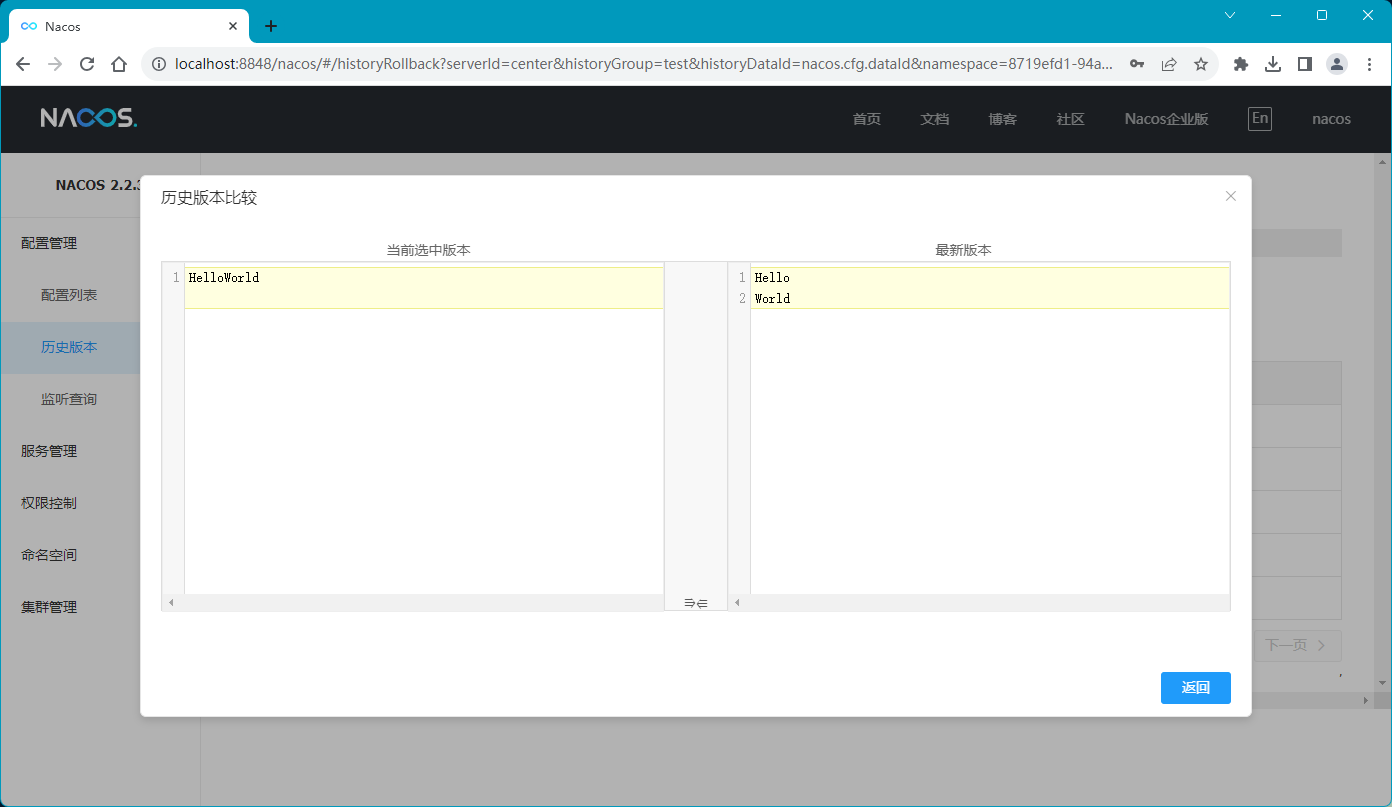Switch language with the En button
Image resolution: width=1392 pixels, height=807 pixels.
coord(1260,119)
